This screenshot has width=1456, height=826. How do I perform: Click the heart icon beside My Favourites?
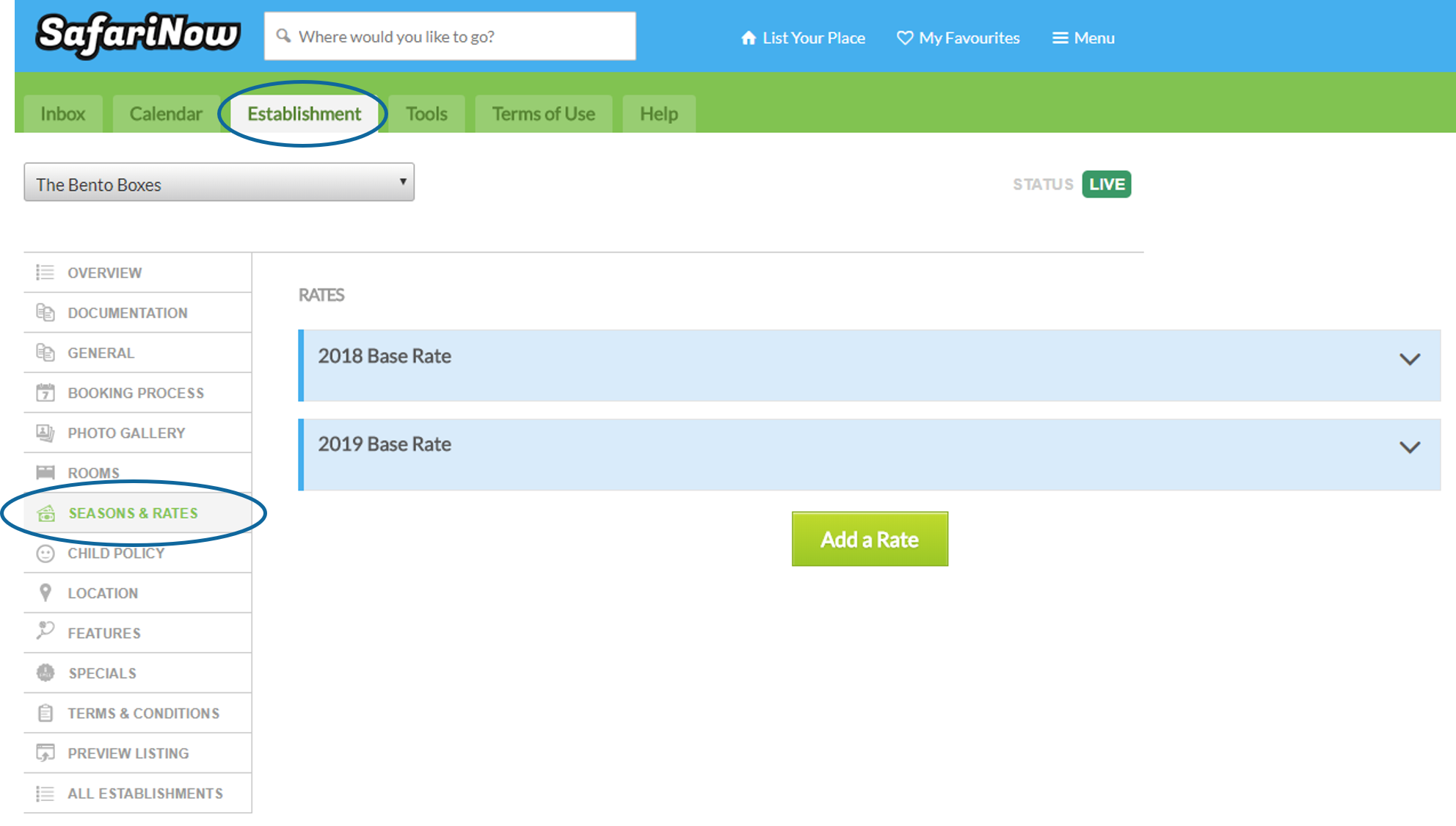click(x=905, y=37)
